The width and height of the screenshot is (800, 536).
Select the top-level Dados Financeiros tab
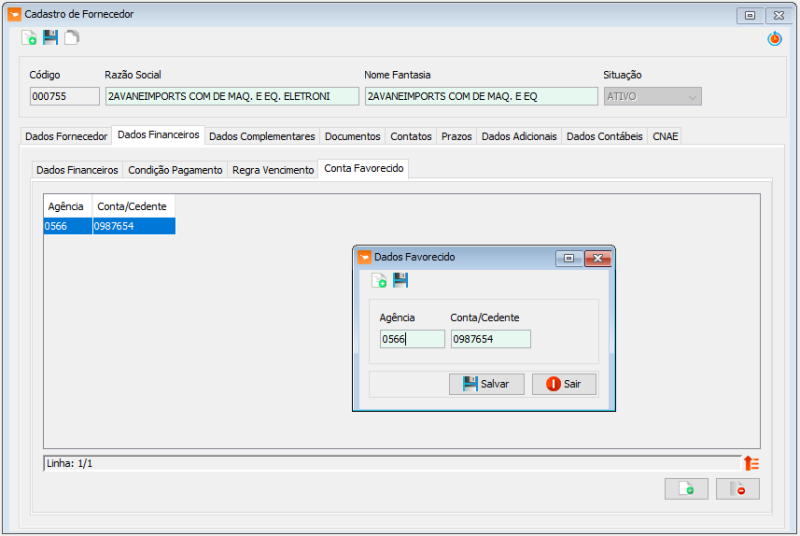click(158, 135)
